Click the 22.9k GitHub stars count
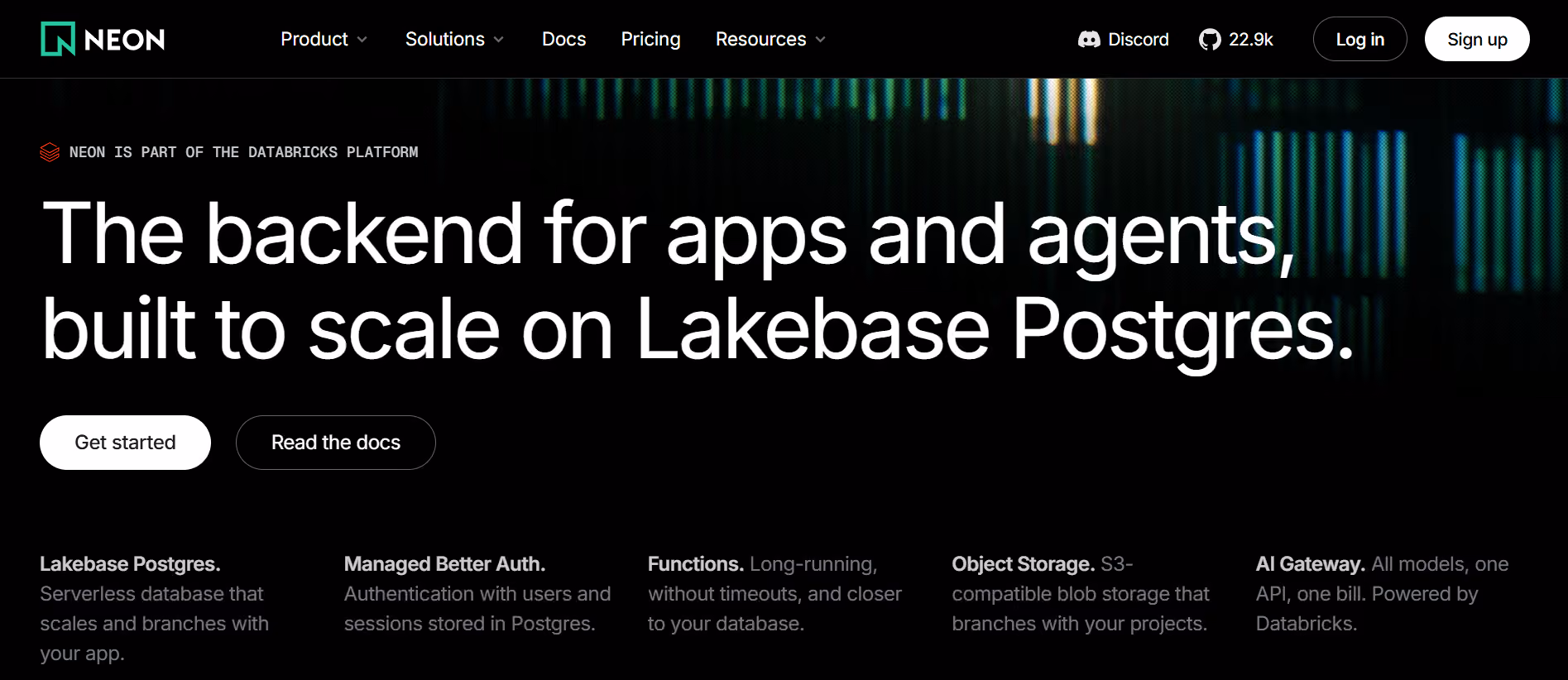 click(1251, 39)
